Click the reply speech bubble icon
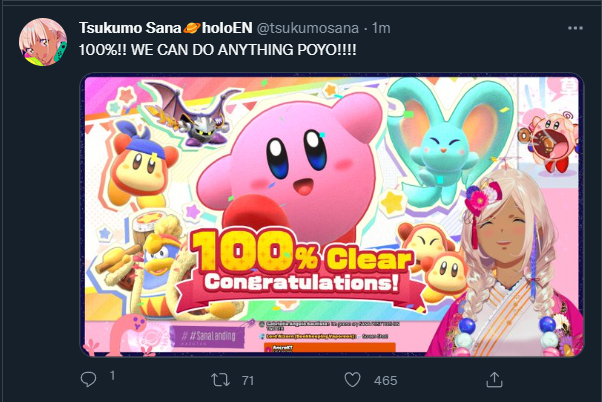 [x=87, y=380]
